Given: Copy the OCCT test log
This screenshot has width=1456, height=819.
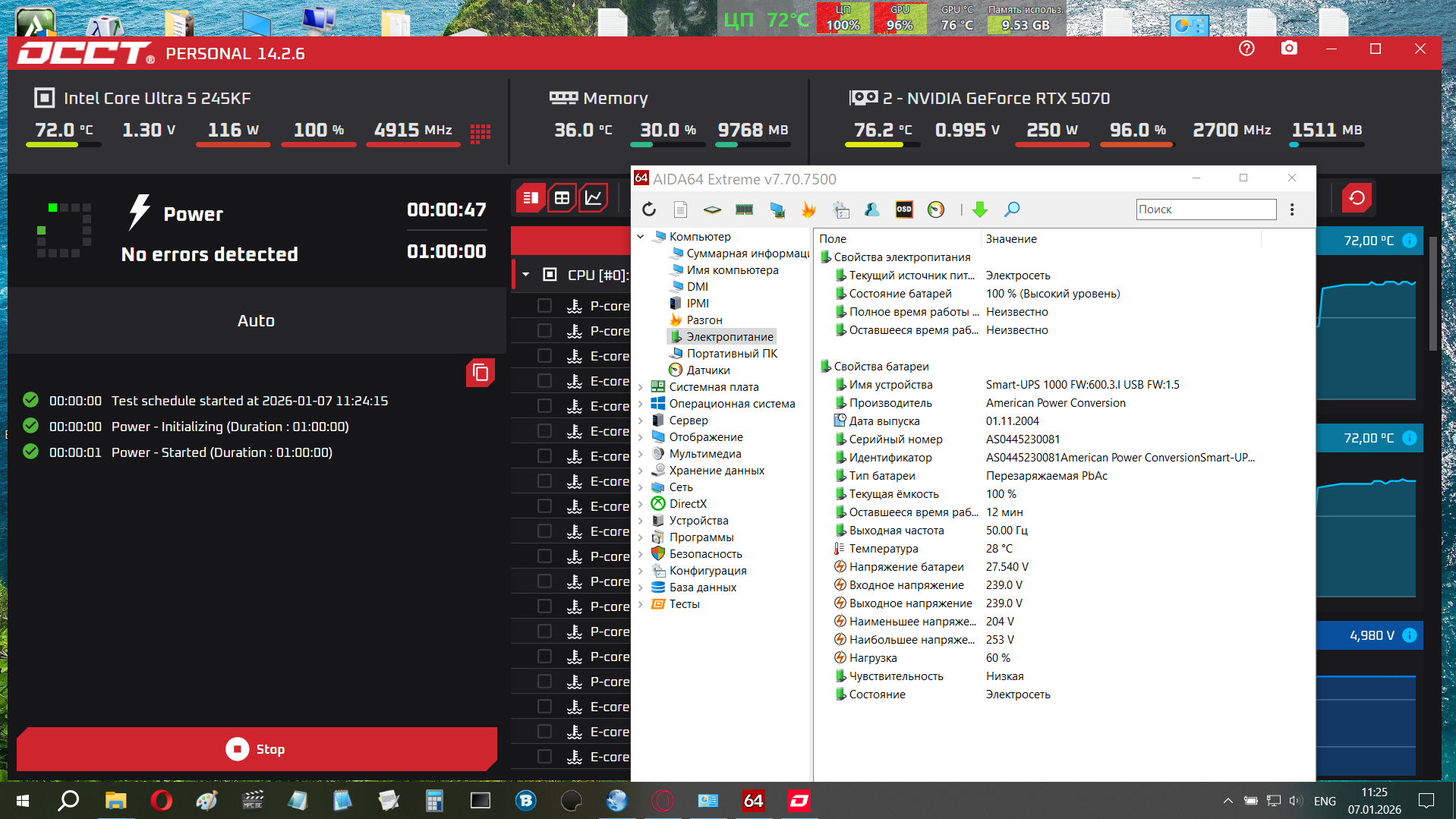Looking at the screenshot, I should [481, 373].
